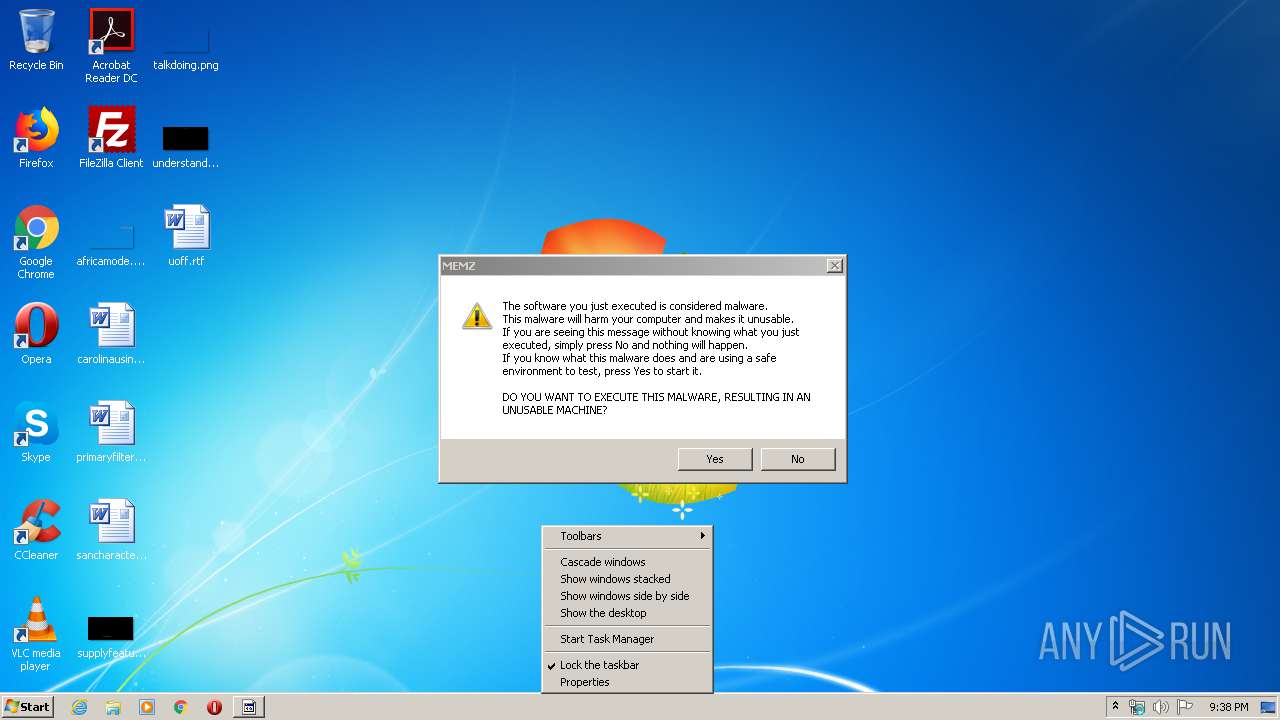Select the Opera desktop shortcut
The width and height of the screenshot is (1280, 720).
click(36, 334)
